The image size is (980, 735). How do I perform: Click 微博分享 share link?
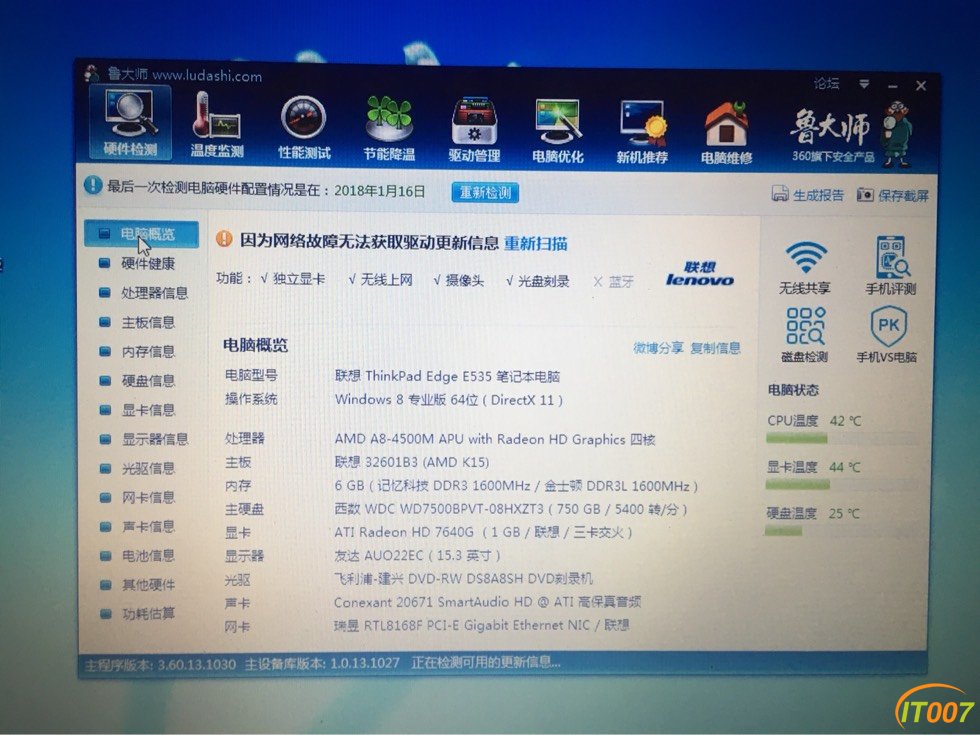click(x=658, y=348)
